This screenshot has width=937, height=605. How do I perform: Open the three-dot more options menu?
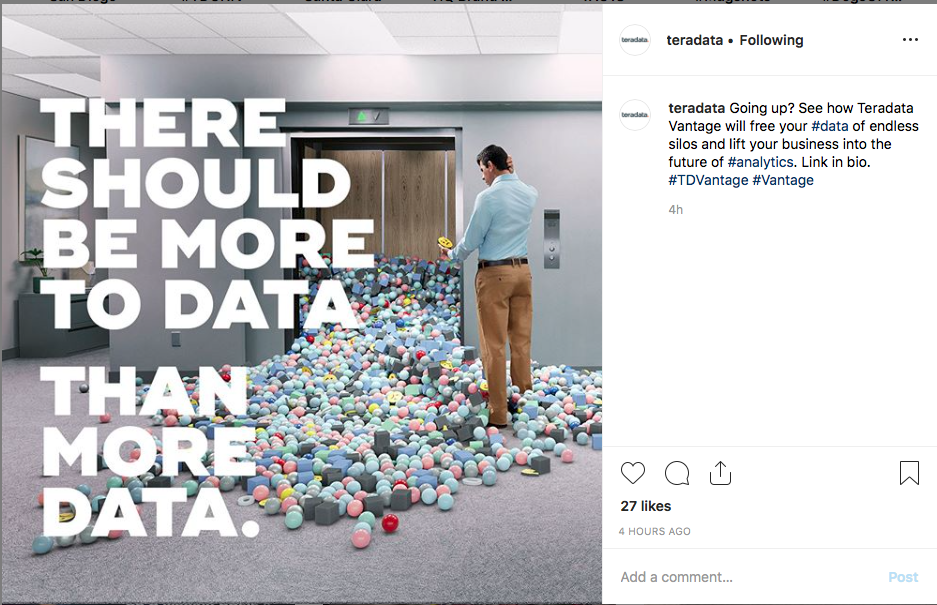tap(909, 40)
